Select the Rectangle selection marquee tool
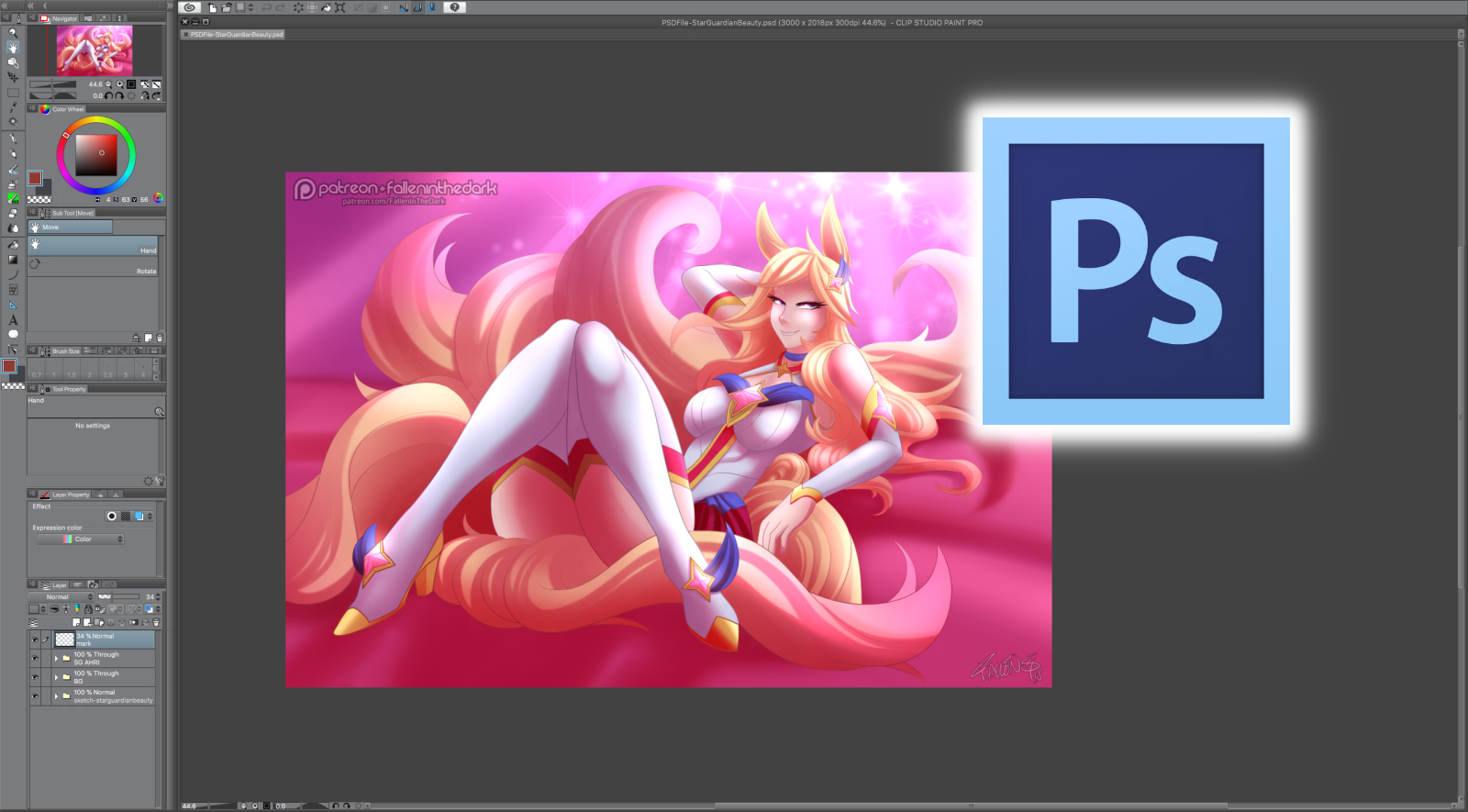Screen dimensions: 1468x812 13,93
